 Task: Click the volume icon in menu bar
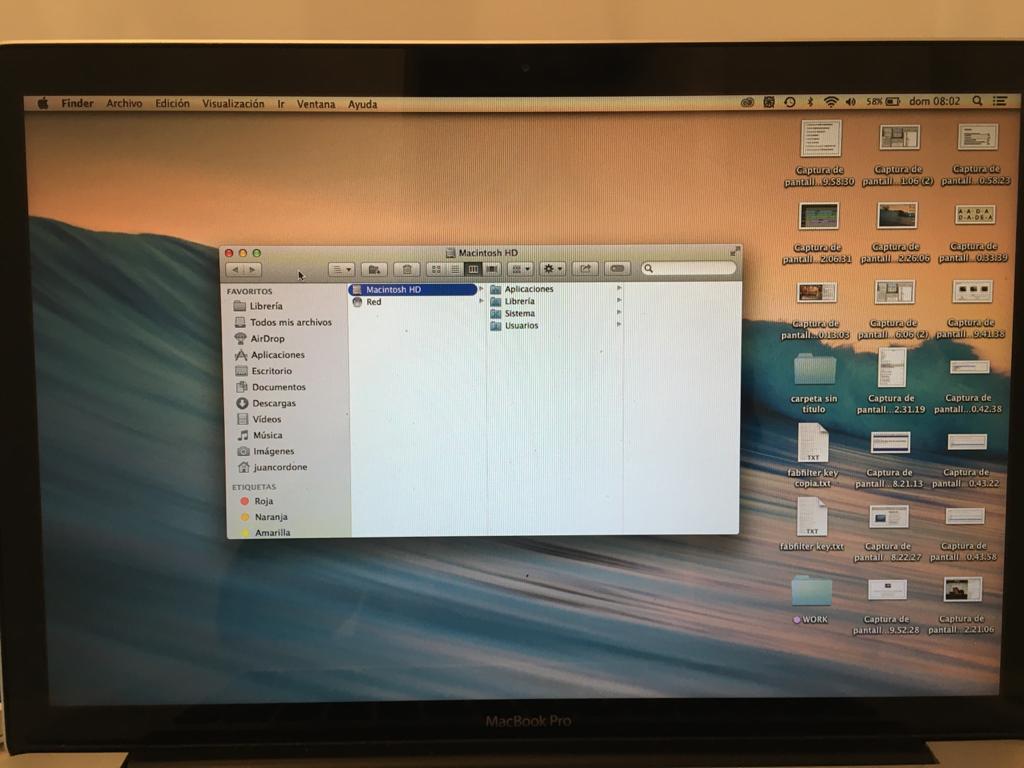click(850, 102)
